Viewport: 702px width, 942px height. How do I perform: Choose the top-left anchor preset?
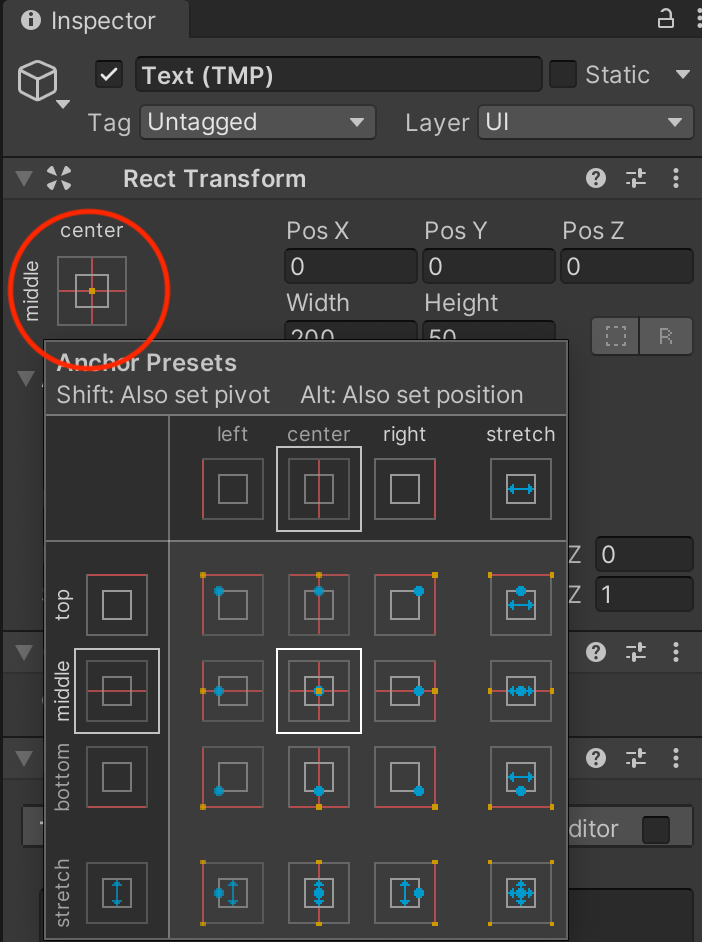[232, 604]
